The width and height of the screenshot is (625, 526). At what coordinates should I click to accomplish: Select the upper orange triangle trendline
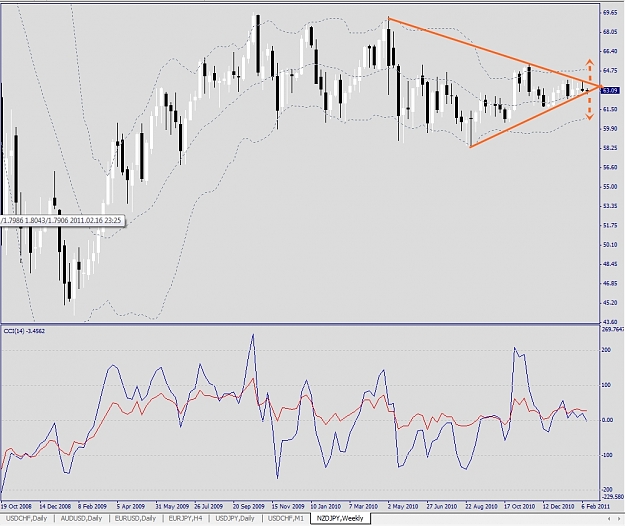click(494, 52)
